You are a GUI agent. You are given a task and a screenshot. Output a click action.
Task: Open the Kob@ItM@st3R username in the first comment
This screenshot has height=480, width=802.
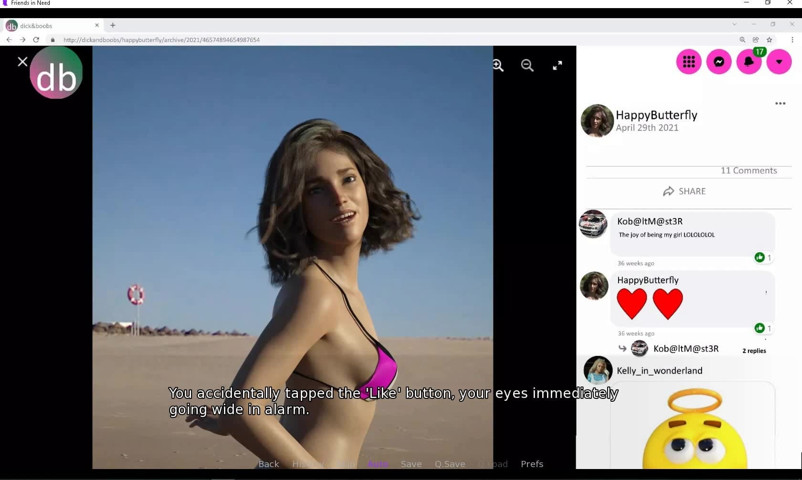(650, 221)
